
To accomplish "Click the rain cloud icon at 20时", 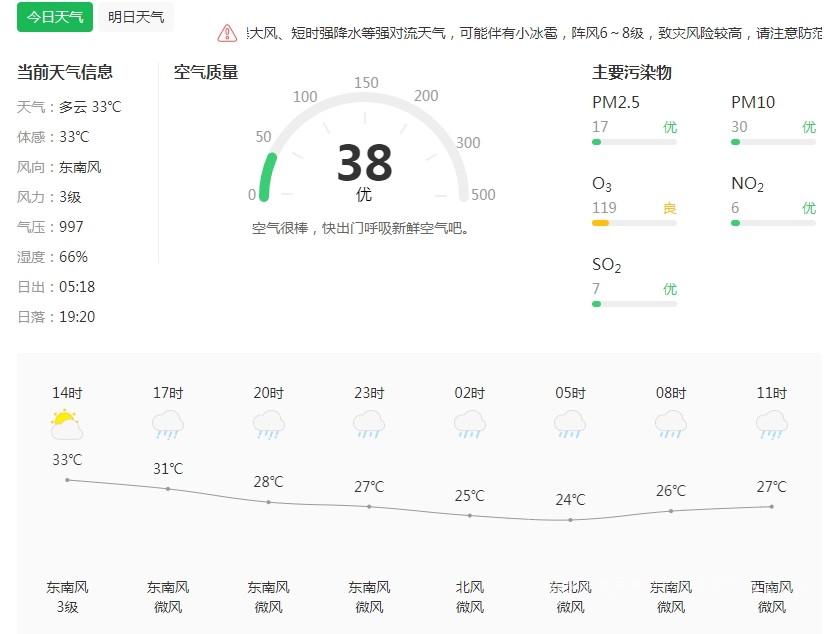I will [x=268, y=426].
